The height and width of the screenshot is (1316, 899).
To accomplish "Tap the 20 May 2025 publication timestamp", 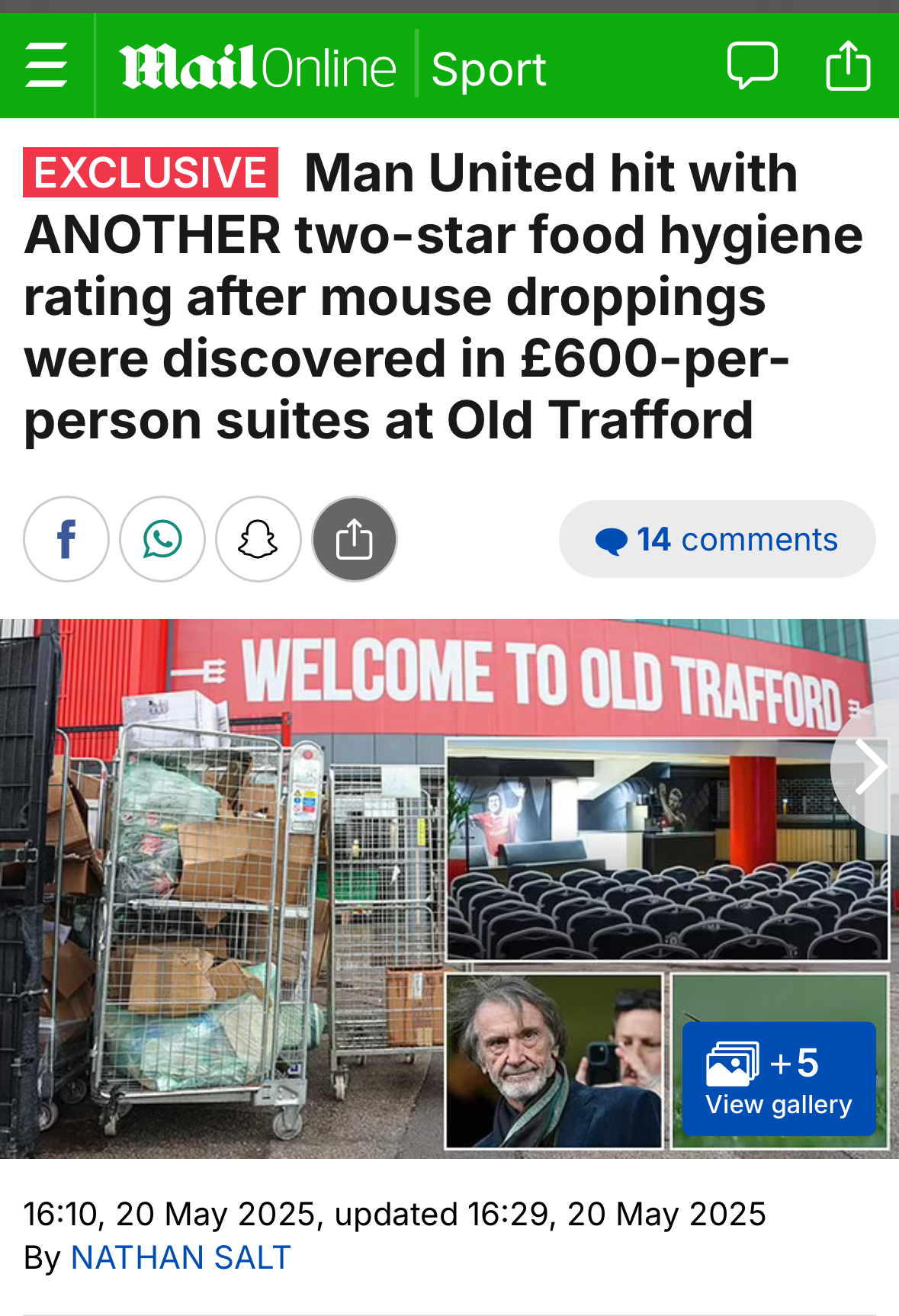I will point(394,1214).
